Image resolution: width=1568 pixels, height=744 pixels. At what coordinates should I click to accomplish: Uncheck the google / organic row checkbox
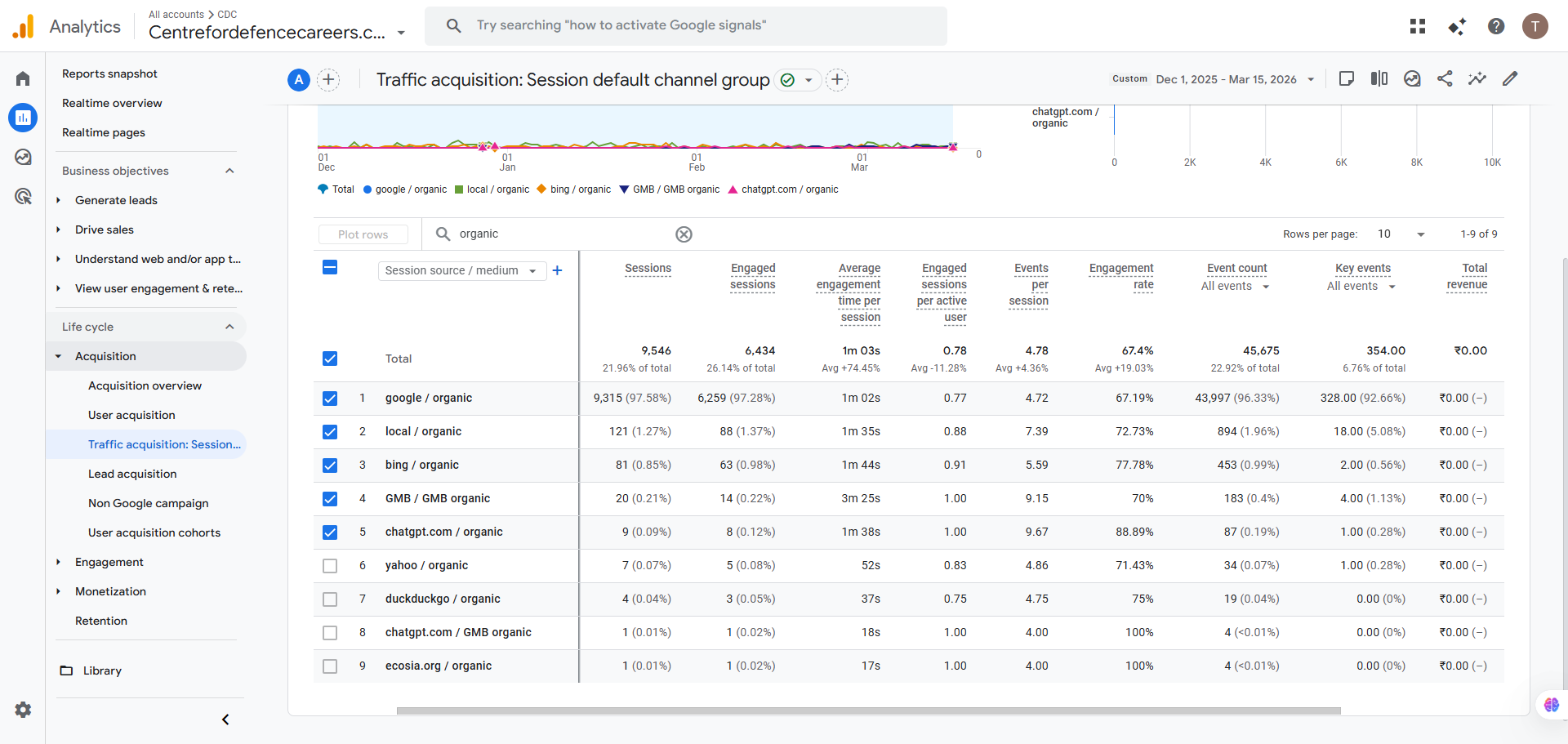pos(330,399)
